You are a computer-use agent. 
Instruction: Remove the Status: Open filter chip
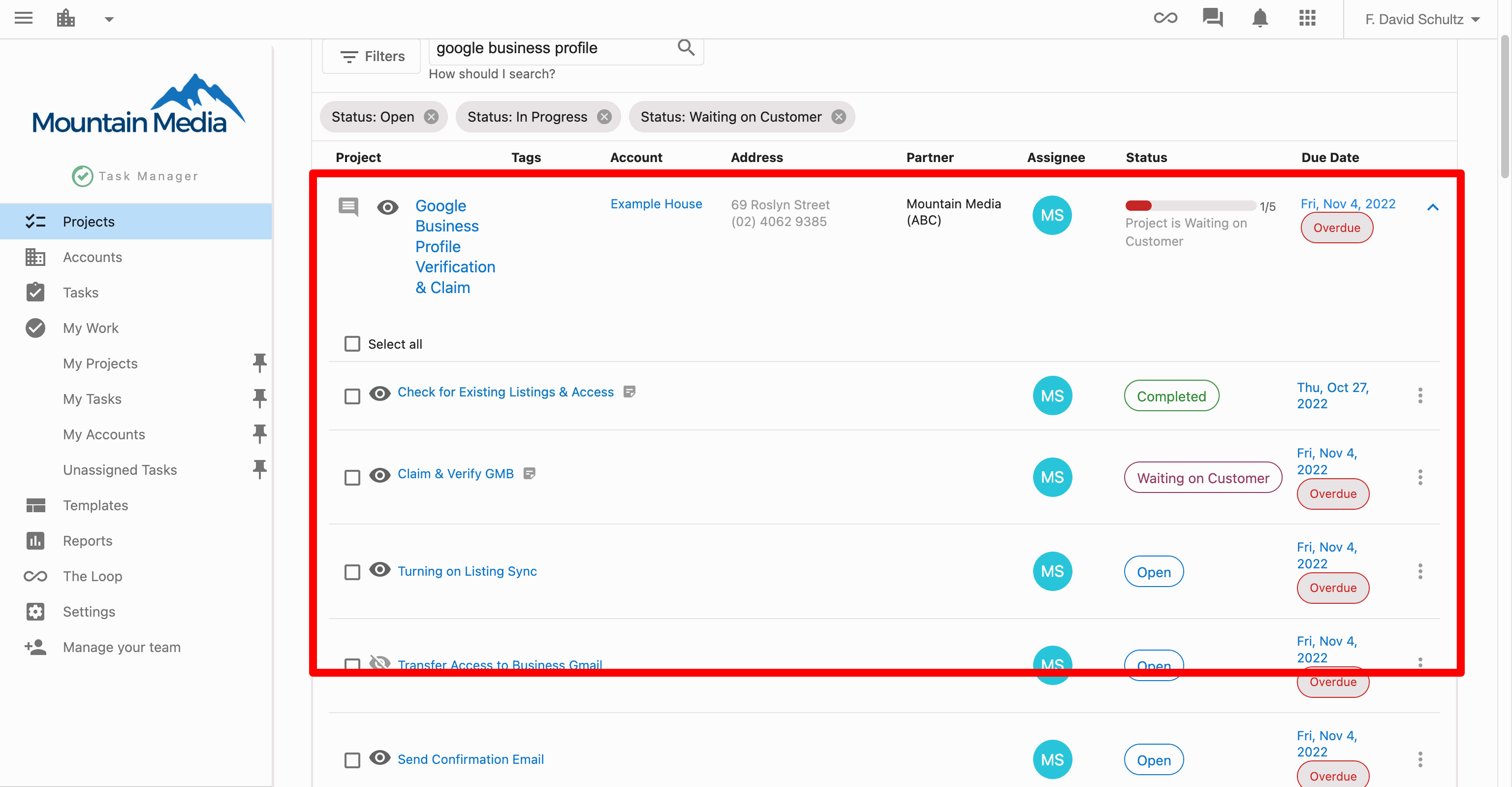click(432, 117)
